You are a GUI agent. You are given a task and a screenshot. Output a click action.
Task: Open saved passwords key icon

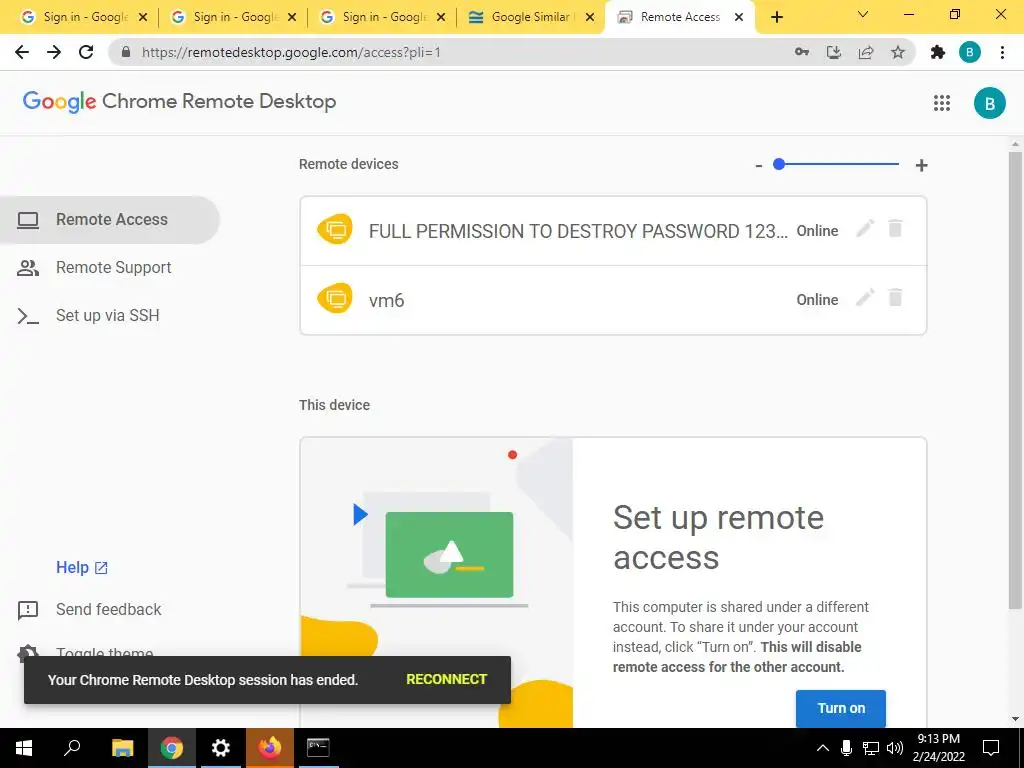click(802, 52)
